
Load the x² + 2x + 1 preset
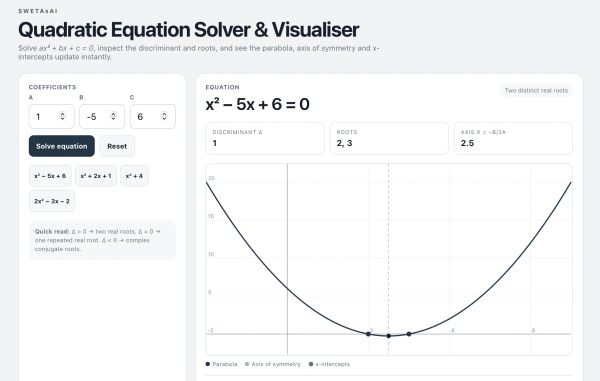point(96,176)
